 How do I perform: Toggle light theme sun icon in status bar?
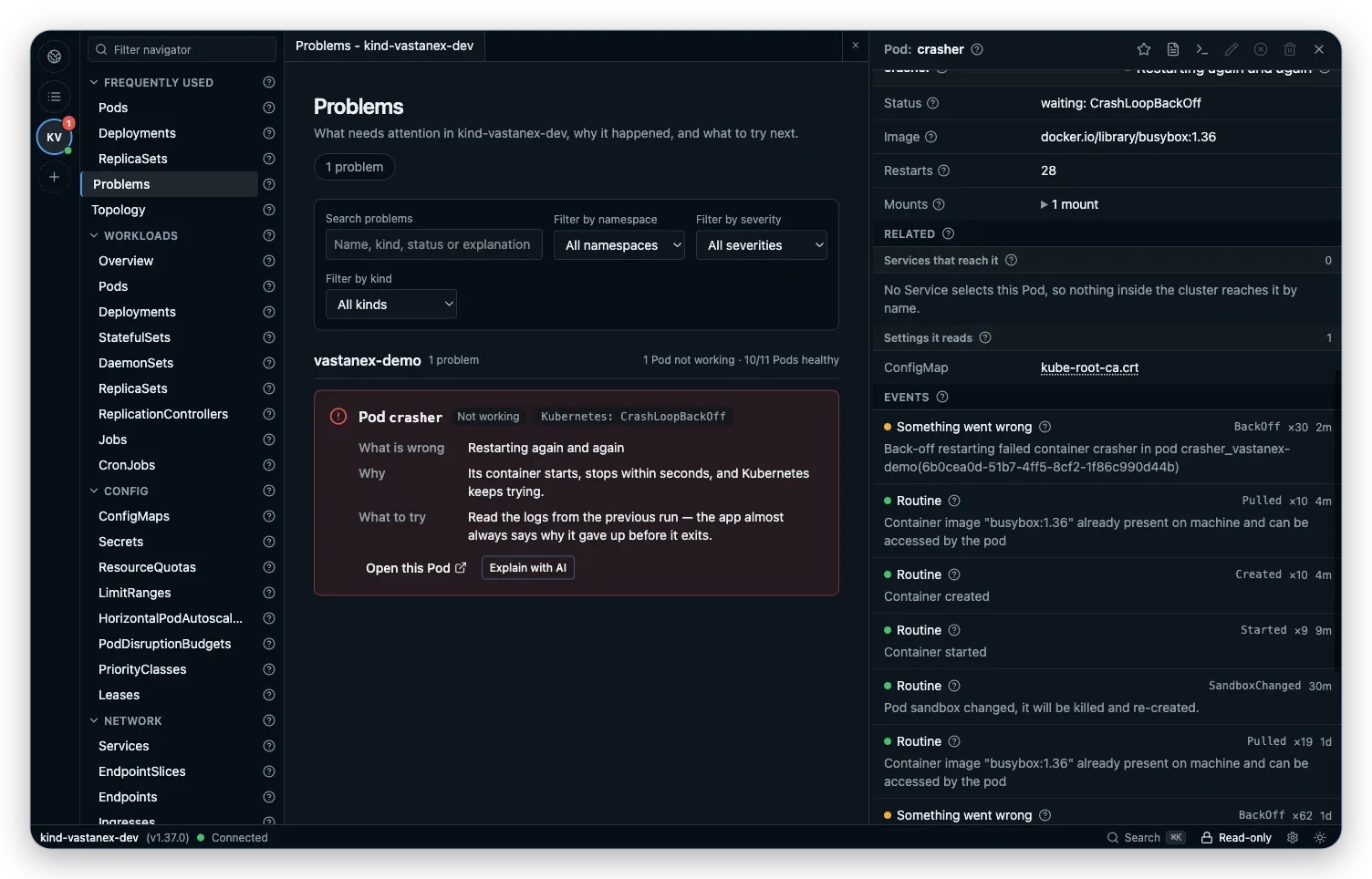[x=1320, y=837]
